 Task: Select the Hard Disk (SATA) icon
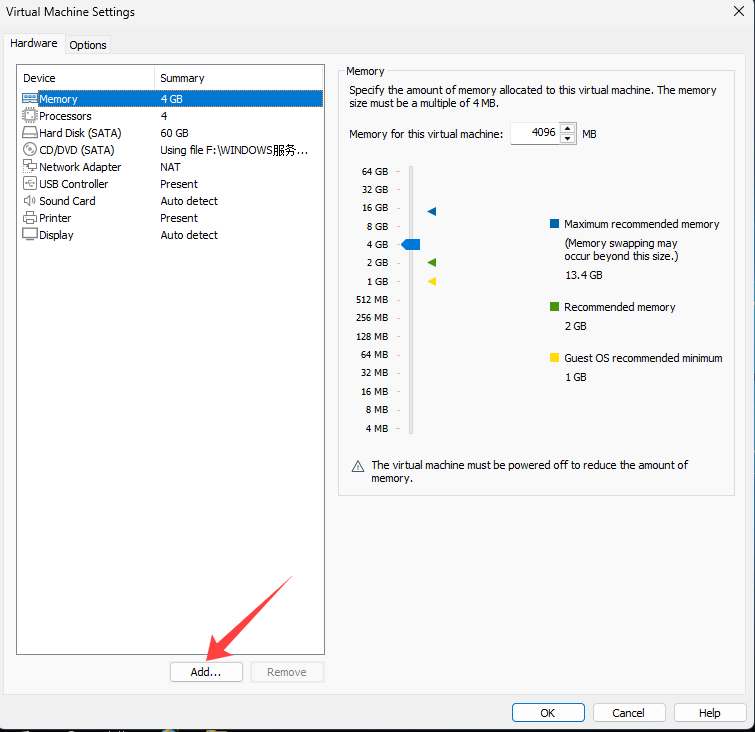click(30, 133)
